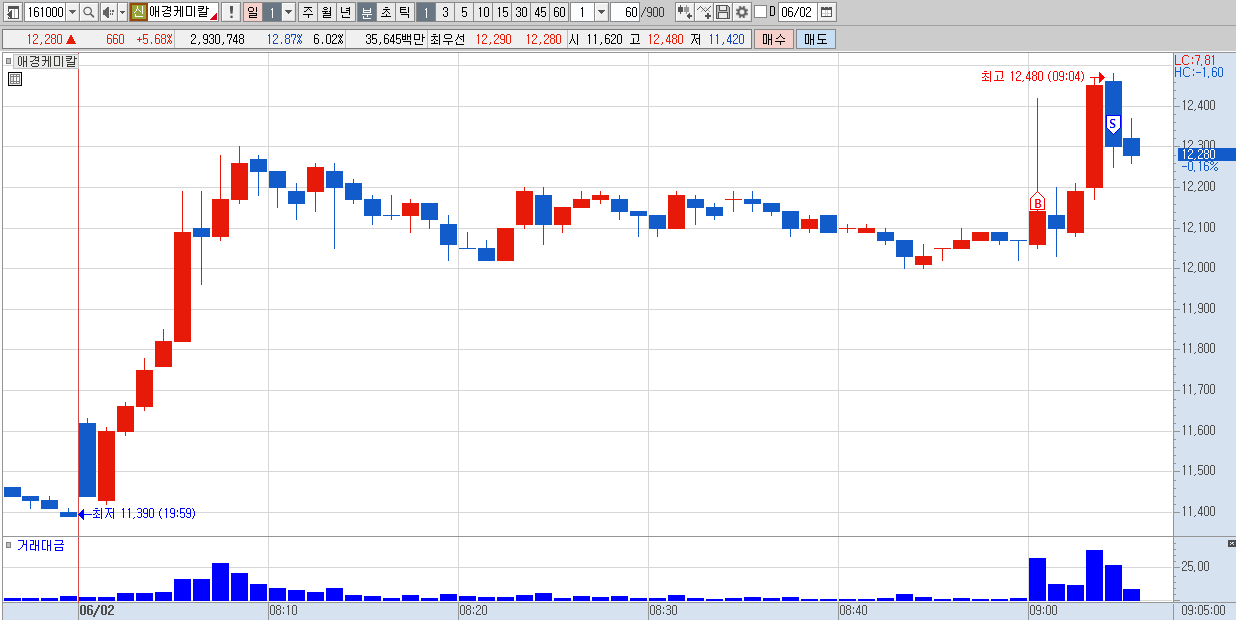Screen dimensions: 1236x620
Task: Click the 매도 sell button
Action: tap(816, 39)
